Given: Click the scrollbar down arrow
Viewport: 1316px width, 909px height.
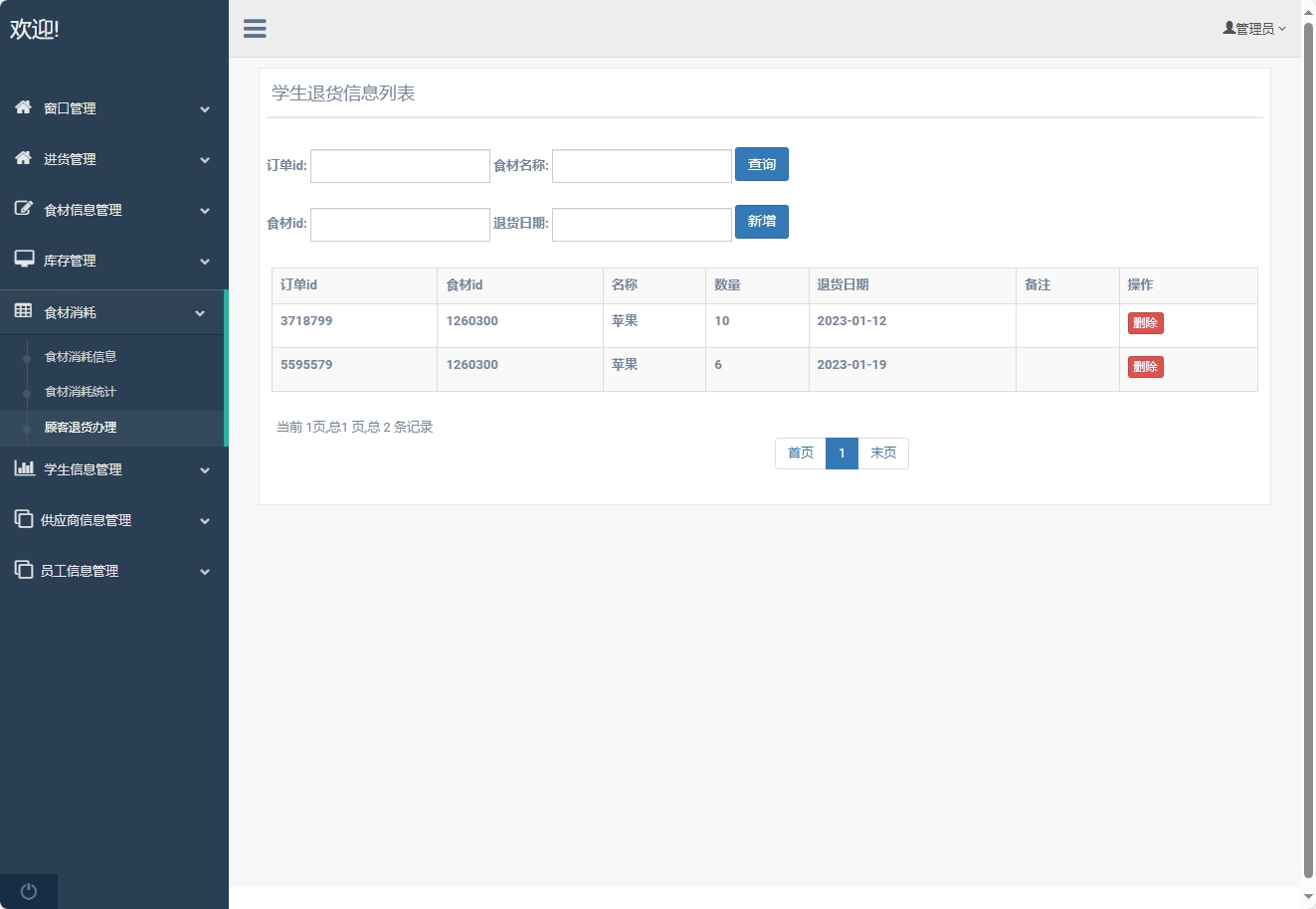Looking at the screenshot, I should click(1309, 897).
